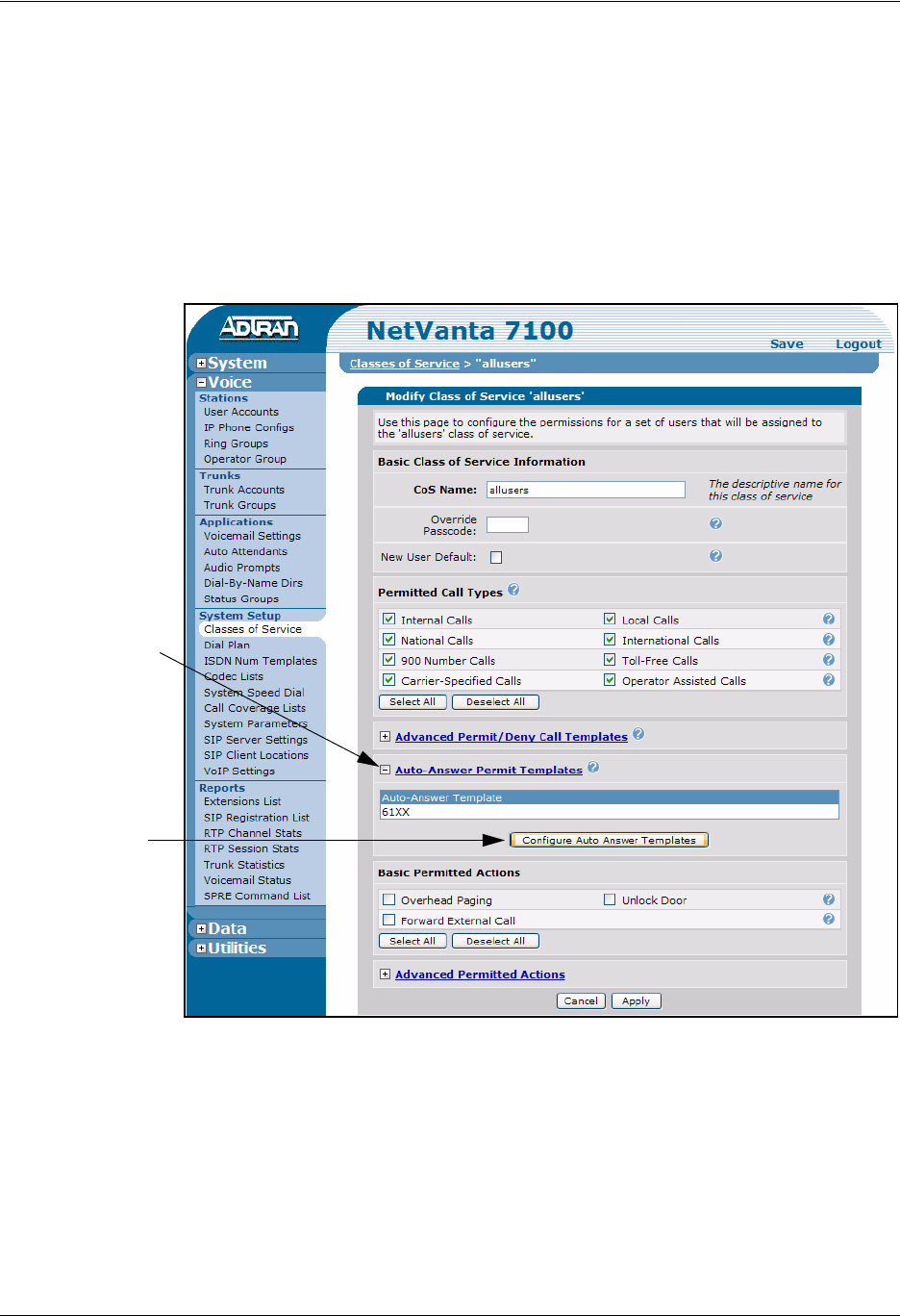The image size is (900, 1316).
Task: Click the CoS Name input field
Action: point(586,490)
